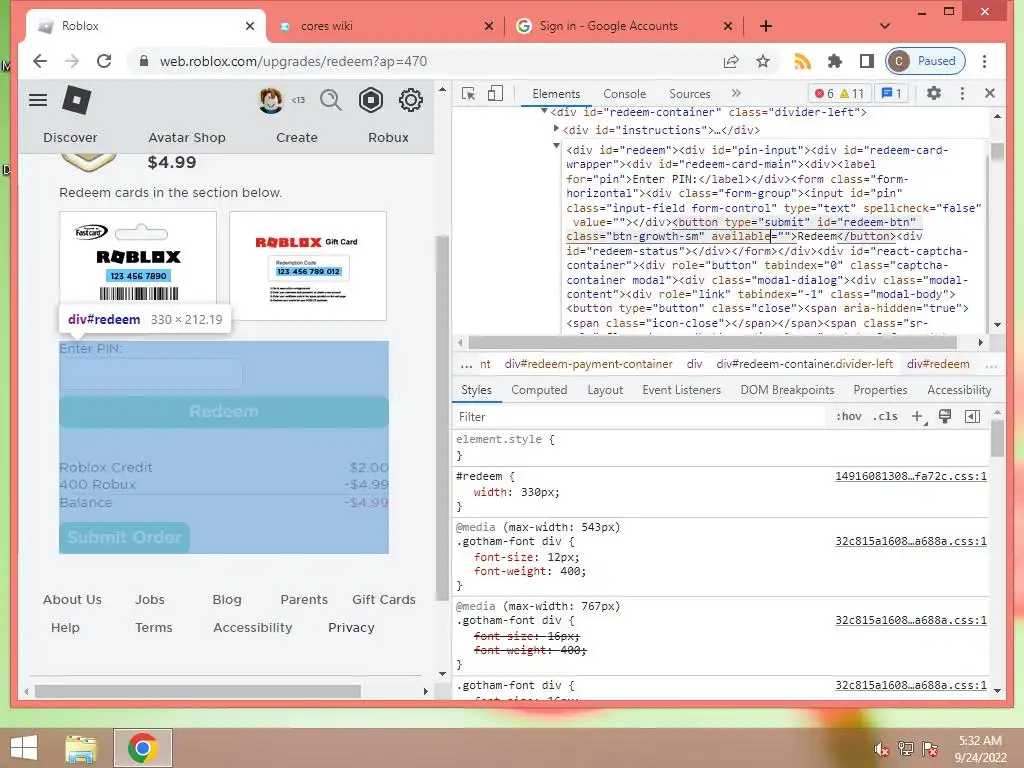Image resolution: width=1024 pixels, height=768 pixels.
Task: Click Enter PIN input field
Action: (x=151, y=374)
